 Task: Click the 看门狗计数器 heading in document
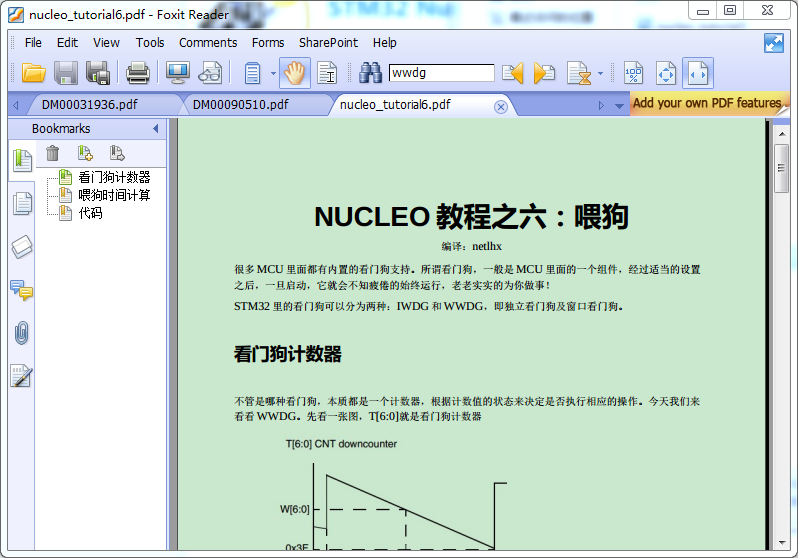coord(288,354)
